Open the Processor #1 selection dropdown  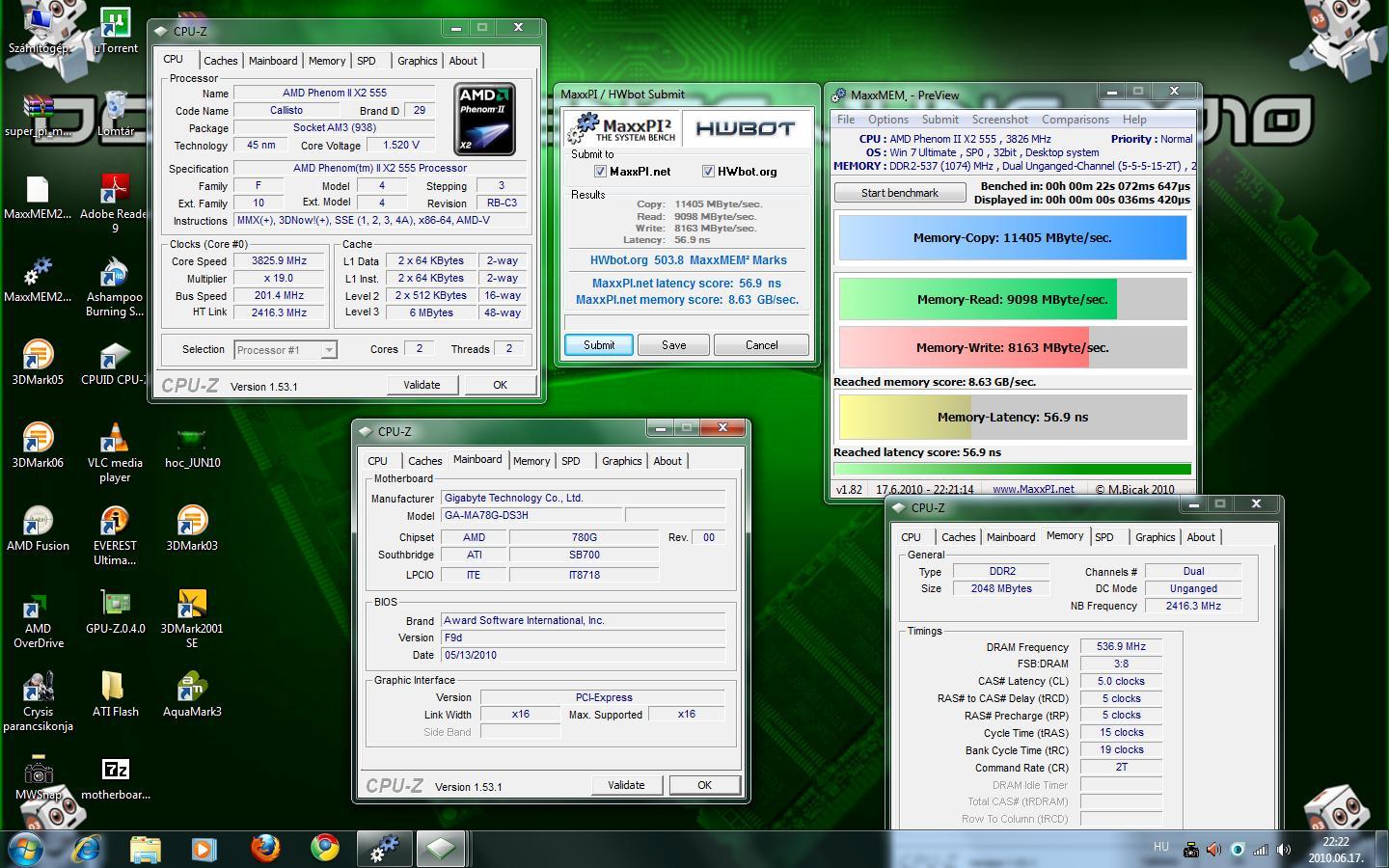286,349
